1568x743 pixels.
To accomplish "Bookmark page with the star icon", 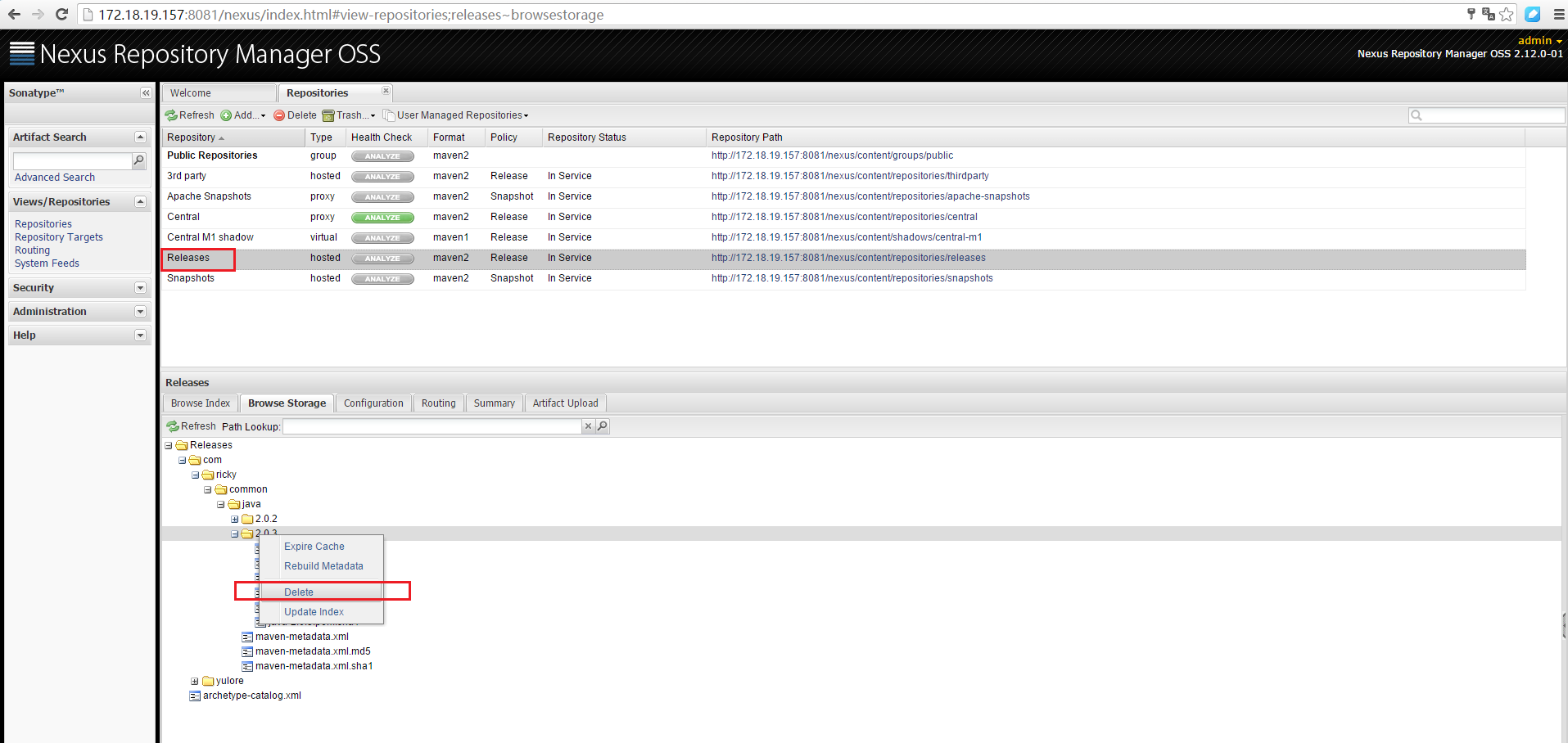I will tap(1506, 14).
